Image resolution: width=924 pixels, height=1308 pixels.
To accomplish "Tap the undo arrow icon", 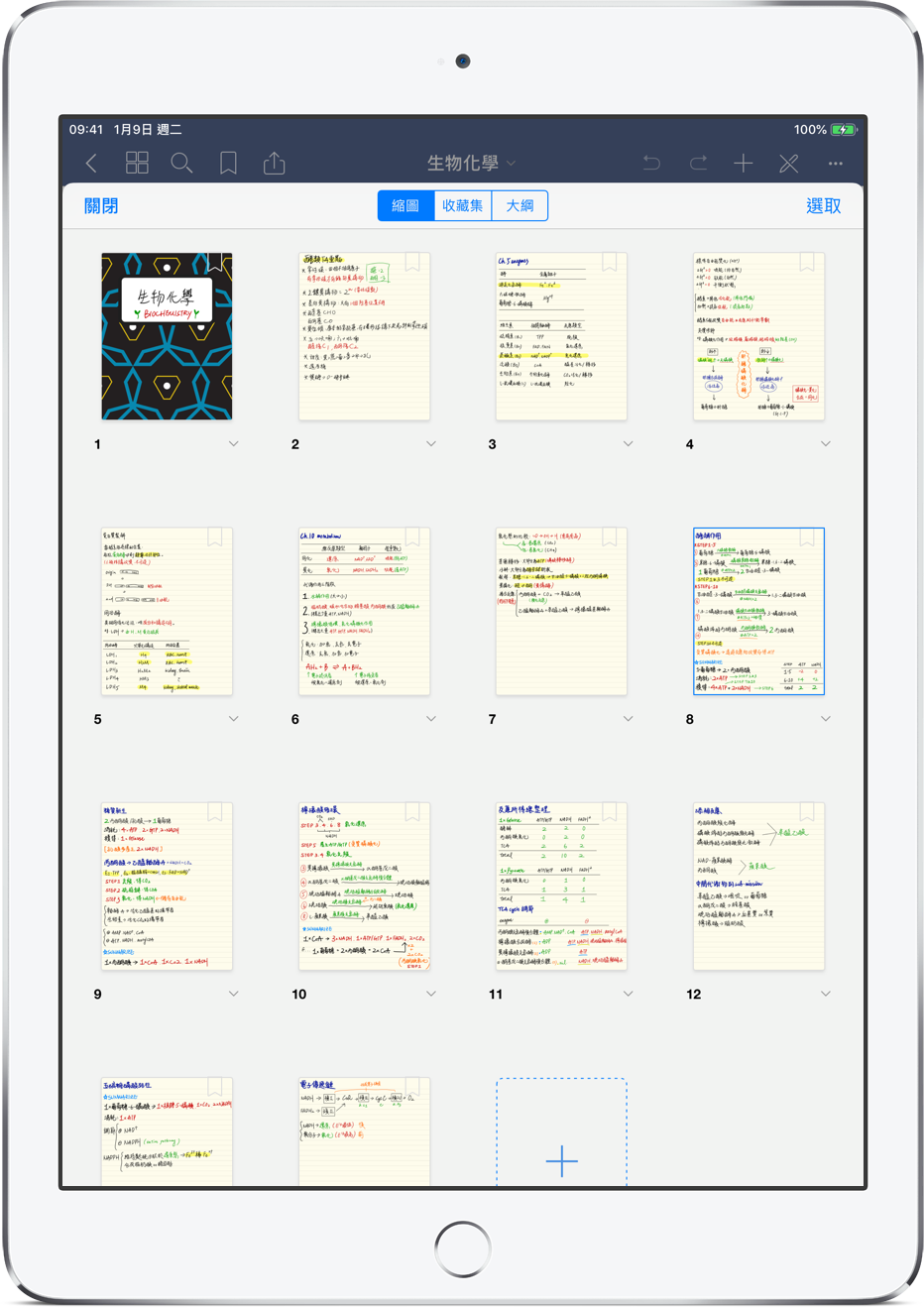I will click(x=651, y=163).
